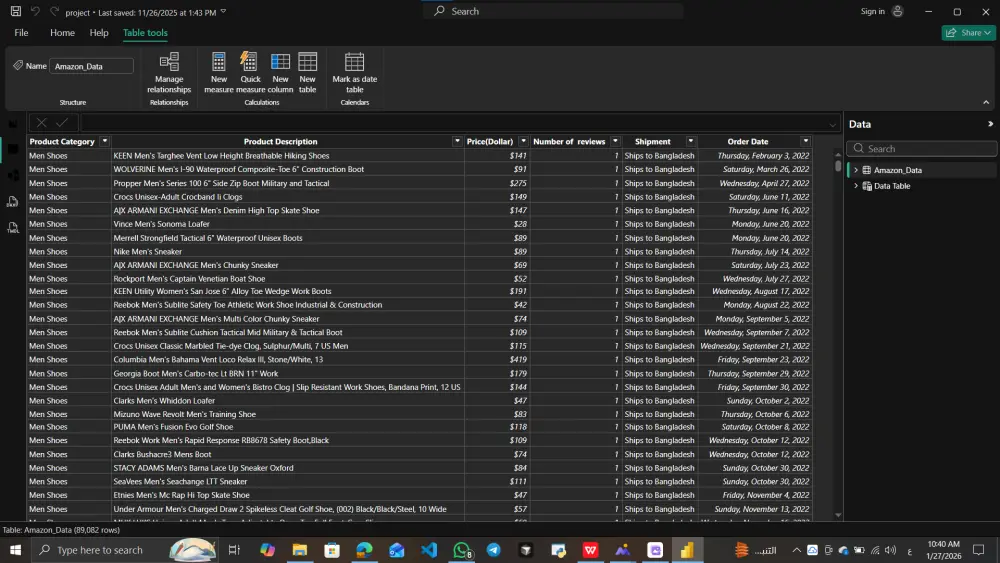Expand Amazon_Data table in Data pane
This screenshot has width=1000, height=563.
click(856, 170)
